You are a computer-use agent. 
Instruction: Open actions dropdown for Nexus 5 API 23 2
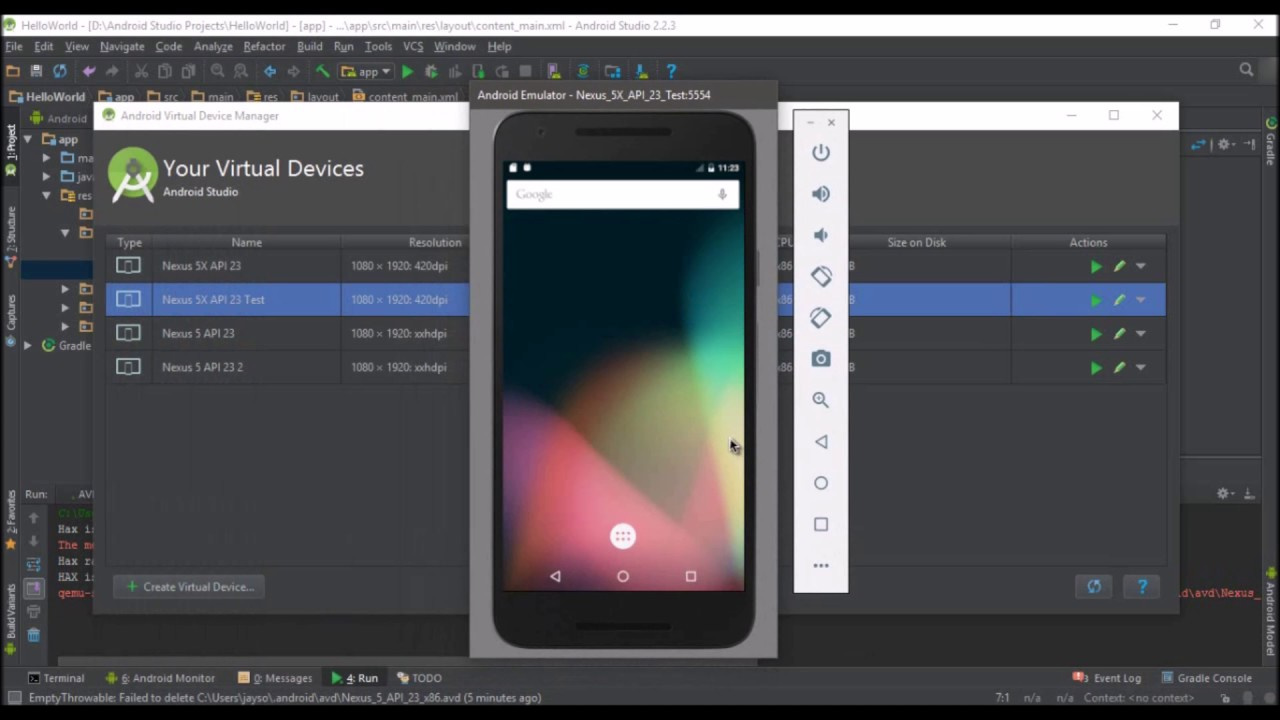(1141, 368)
